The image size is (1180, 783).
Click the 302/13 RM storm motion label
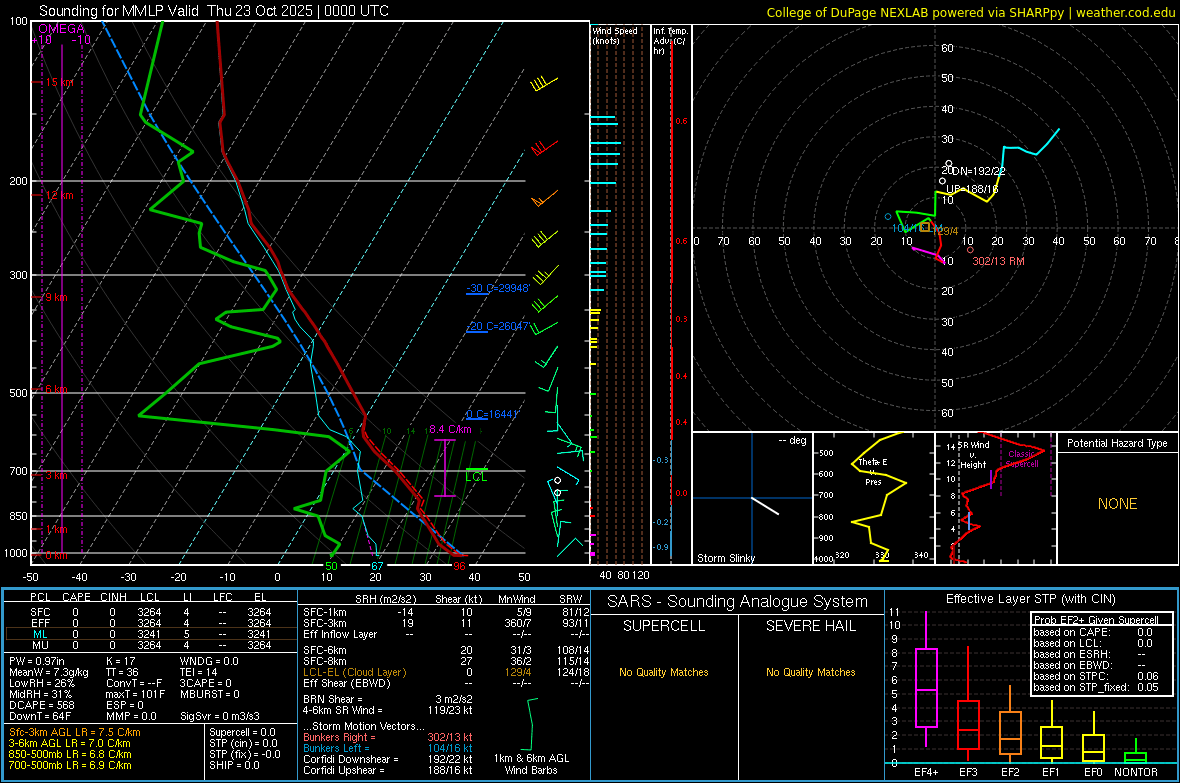998,261
